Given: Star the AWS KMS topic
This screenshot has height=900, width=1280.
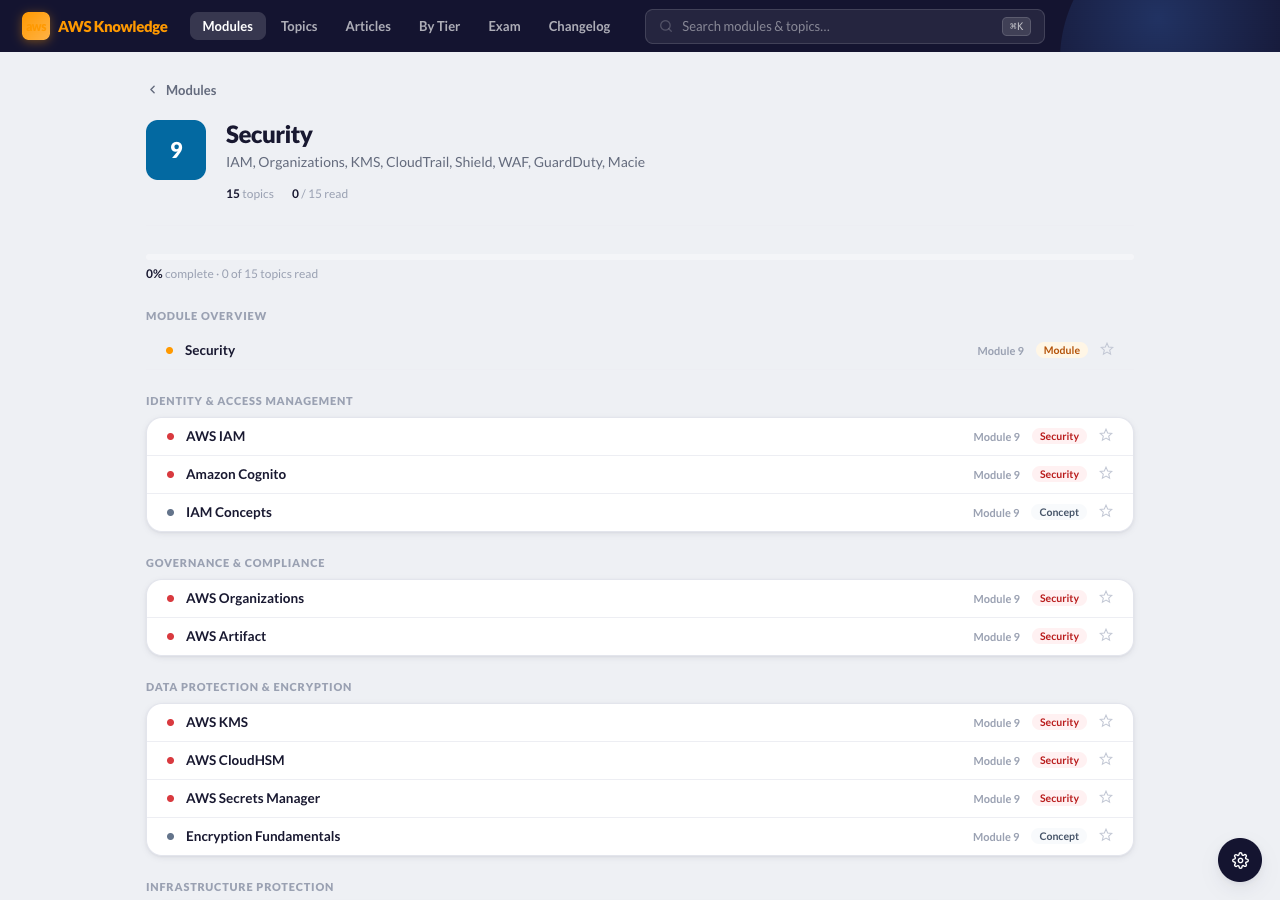Looking at the screenshot, I should [1106, 722].
